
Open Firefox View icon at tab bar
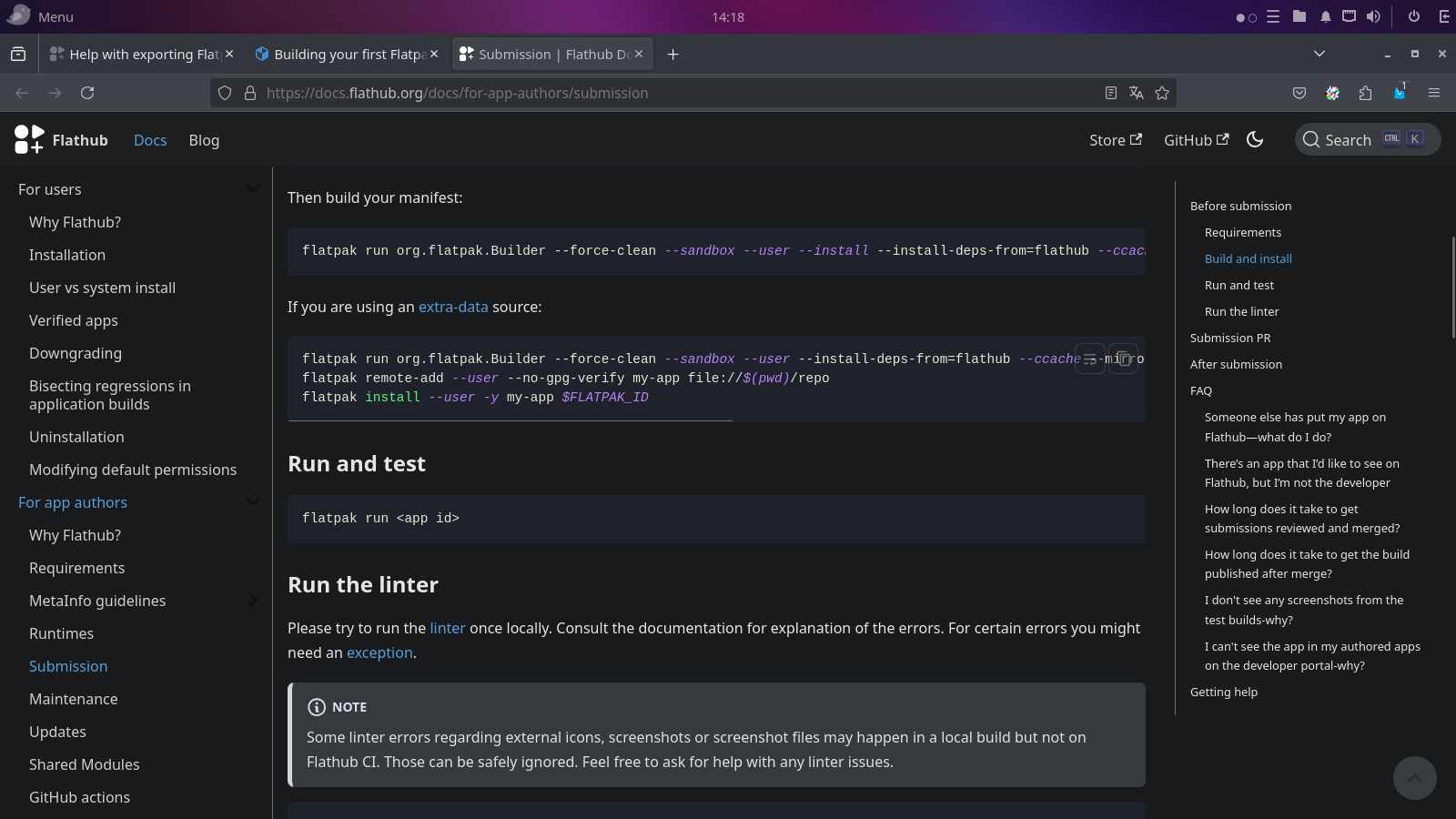(x=18, y=55)
